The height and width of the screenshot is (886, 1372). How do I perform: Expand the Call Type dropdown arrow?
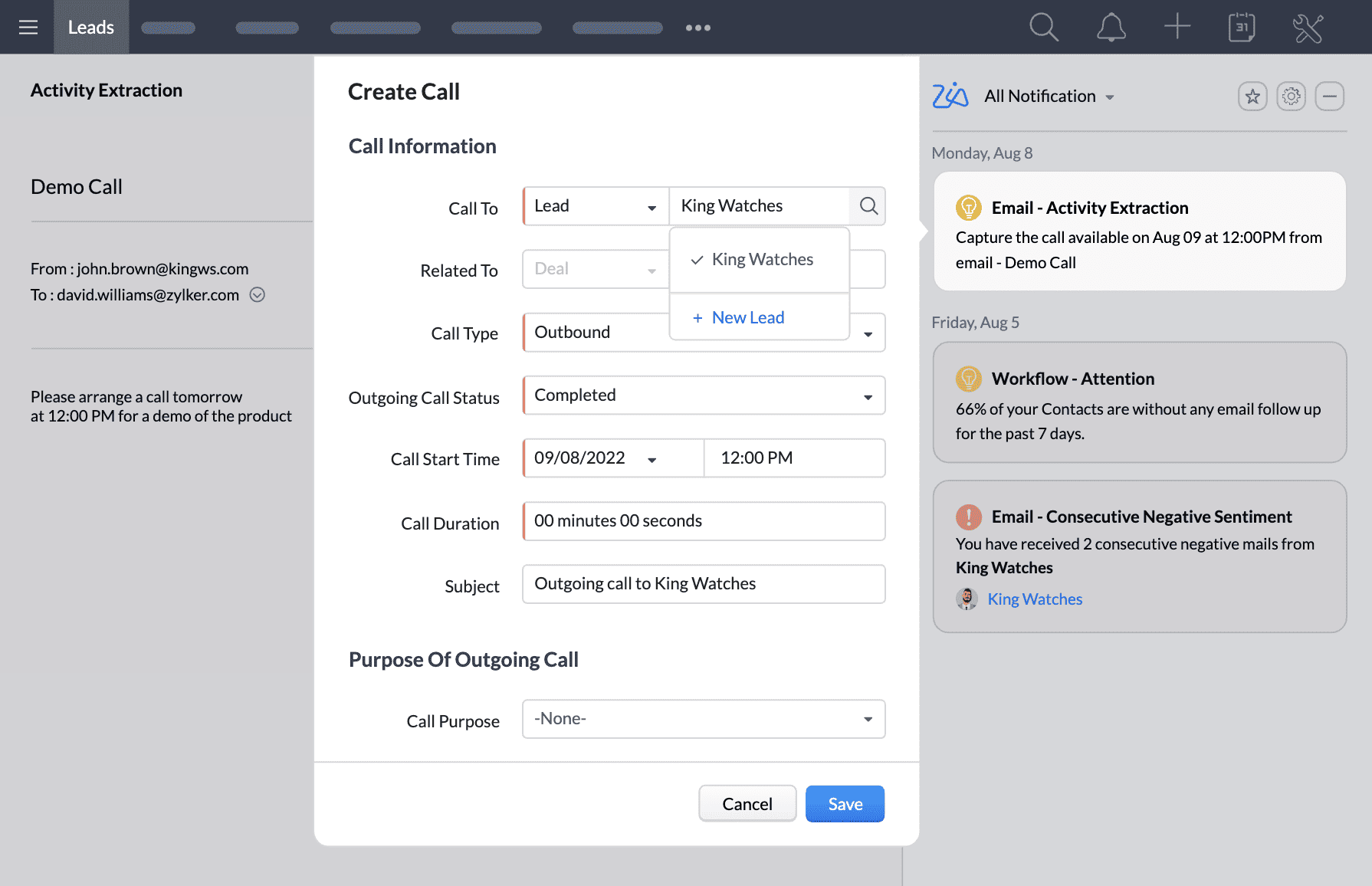[868, 333]
